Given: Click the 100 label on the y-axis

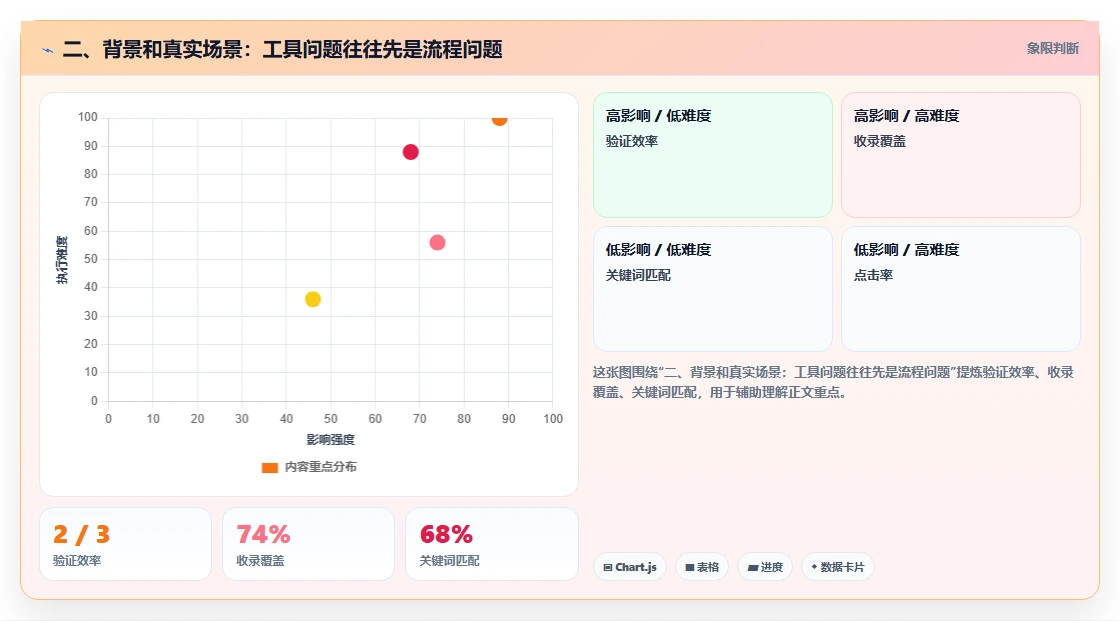Looking at the screenshot, I should point(88,117).
